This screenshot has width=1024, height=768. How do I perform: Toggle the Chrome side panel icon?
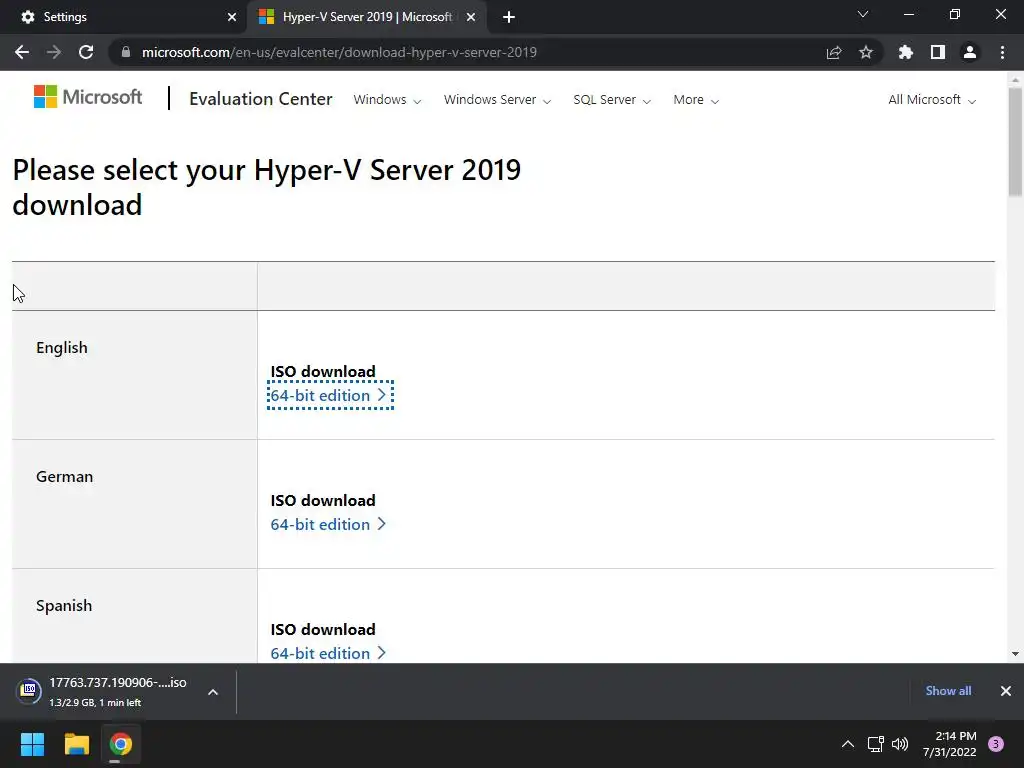click(938, 52)
